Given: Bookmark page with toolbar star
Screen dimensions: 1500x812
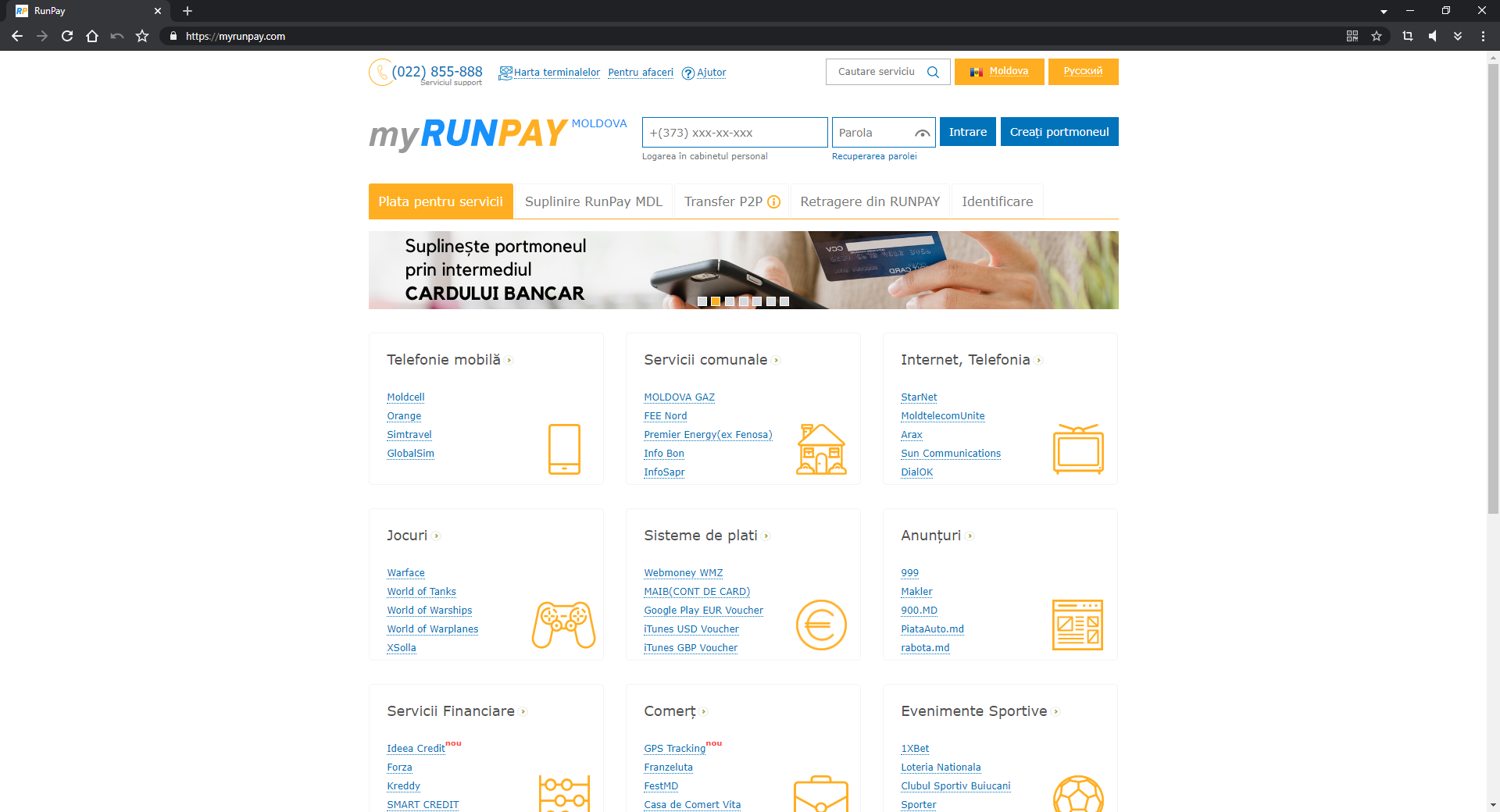Looking at the screenshot, I should [142, 36].
